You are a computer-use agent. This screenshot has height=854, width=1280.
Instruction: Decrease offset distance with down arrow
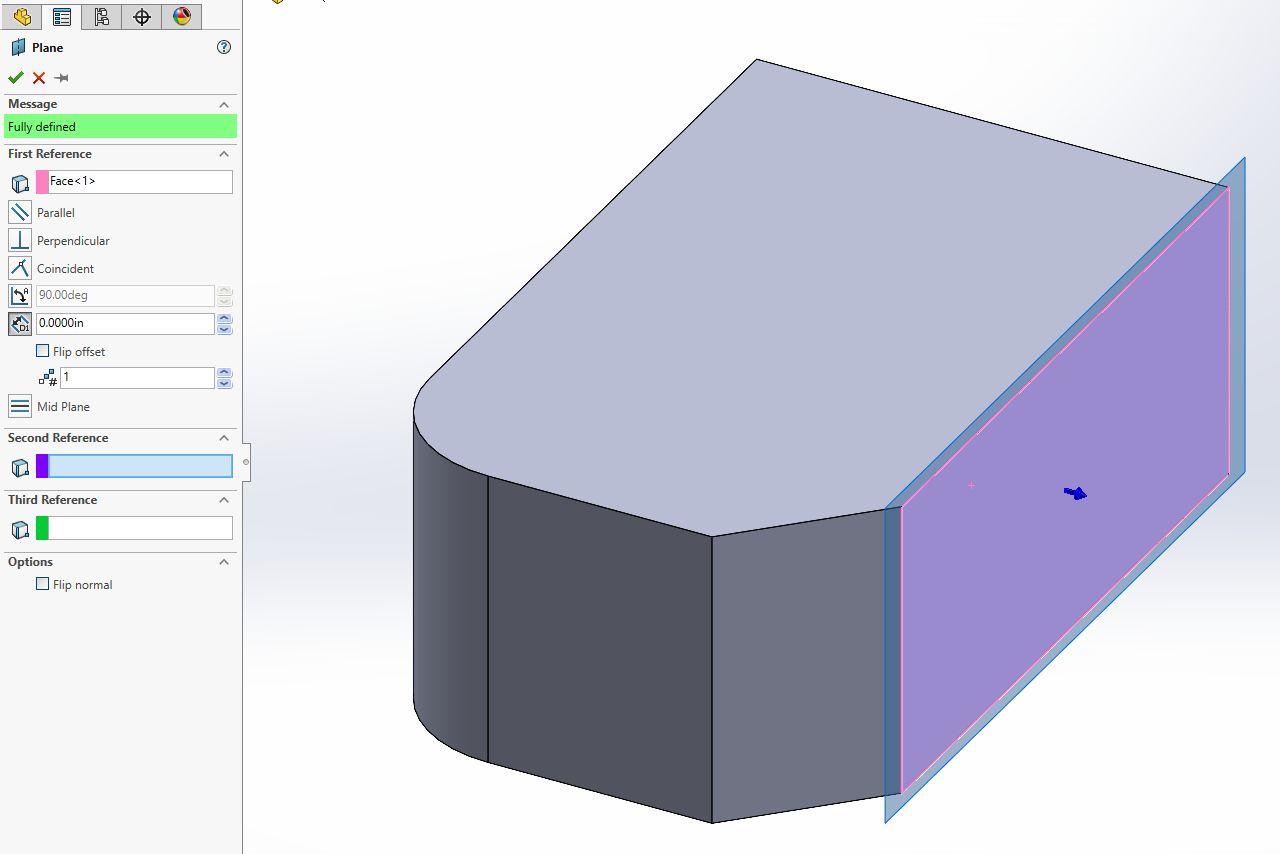coord(224,329)
